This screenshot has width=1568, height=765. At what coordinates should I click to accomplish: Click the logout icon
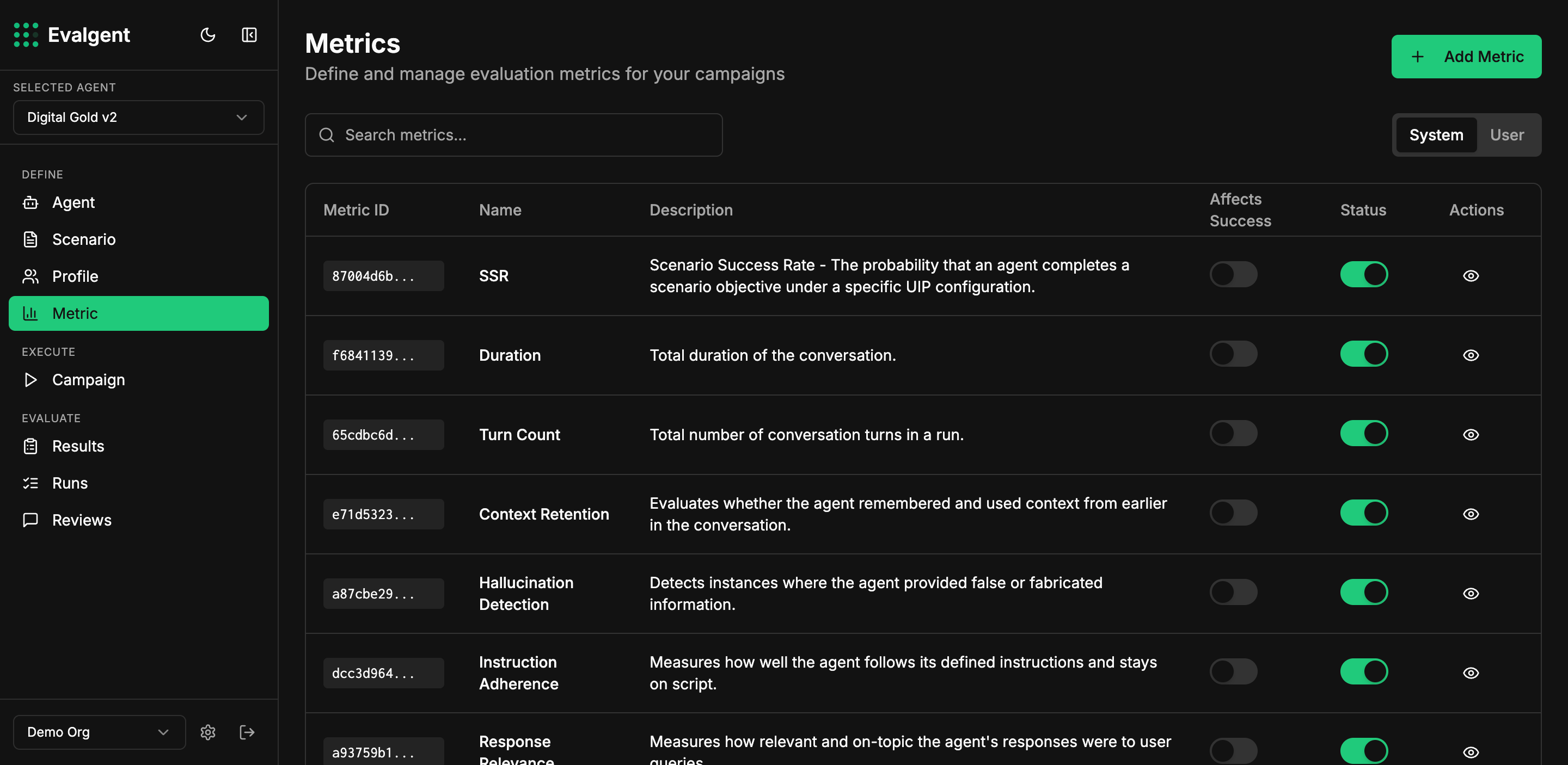point(247,732)
